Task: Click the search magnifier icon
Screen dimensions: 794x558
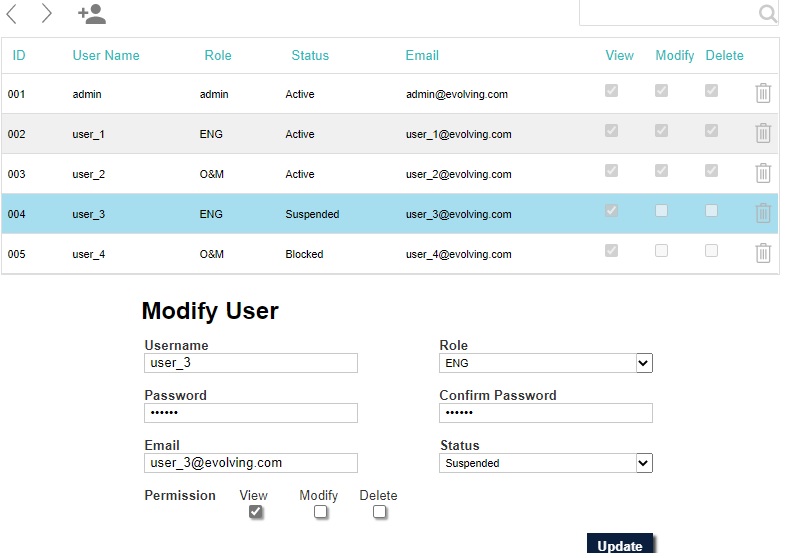Action: click(767, 13)
